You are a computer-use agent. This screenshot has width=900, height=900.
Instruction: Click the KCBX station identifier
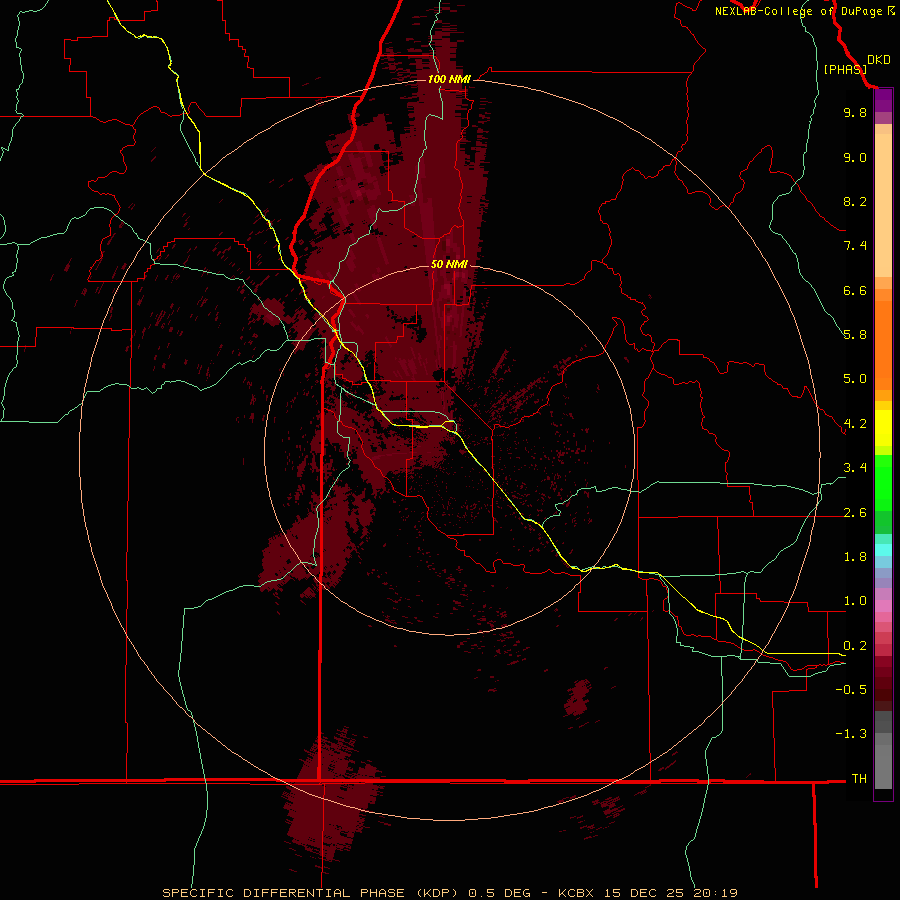576,893
